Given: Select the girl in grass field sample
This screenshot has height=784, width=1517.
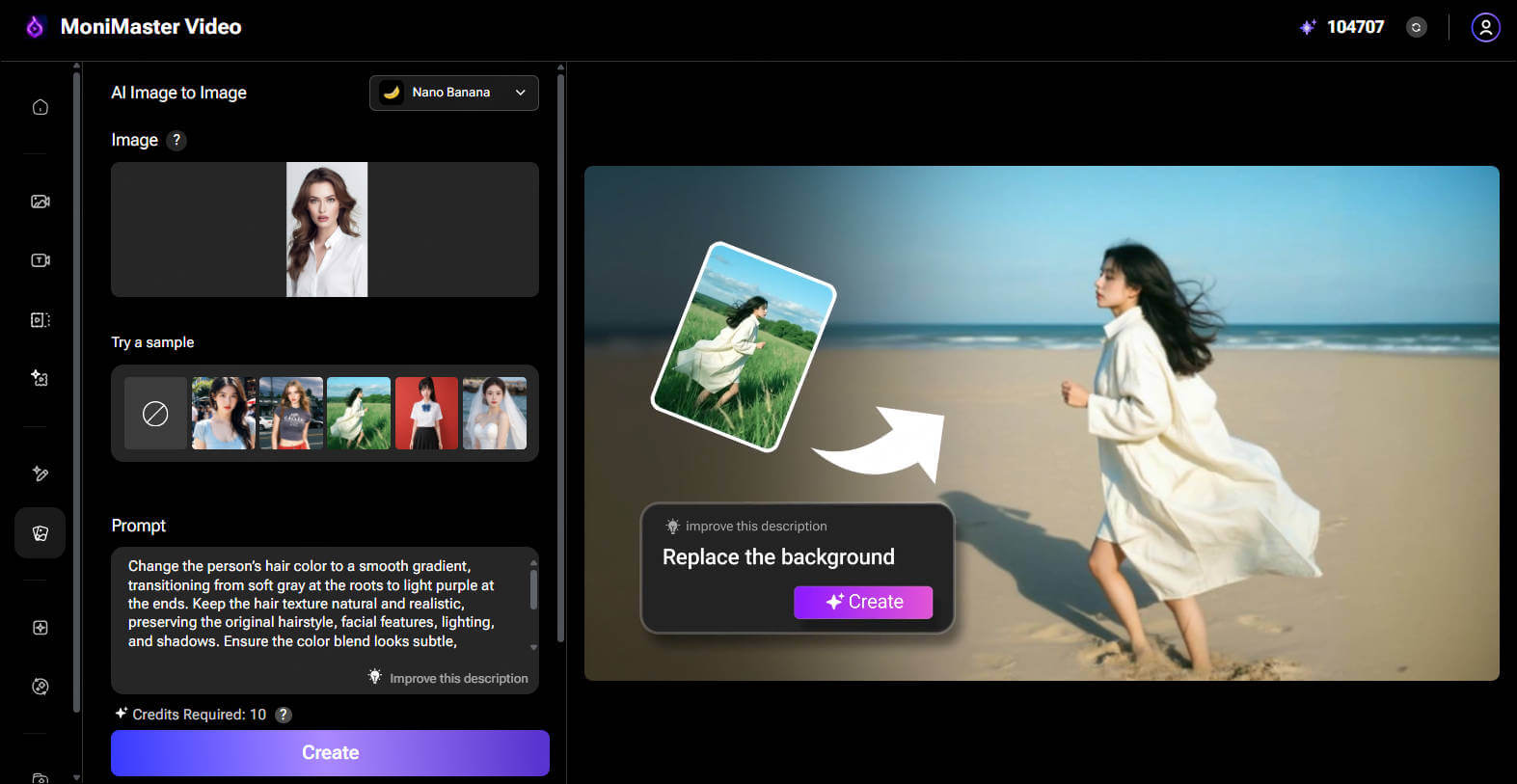Looking at the screenshot, I should 359,414.
